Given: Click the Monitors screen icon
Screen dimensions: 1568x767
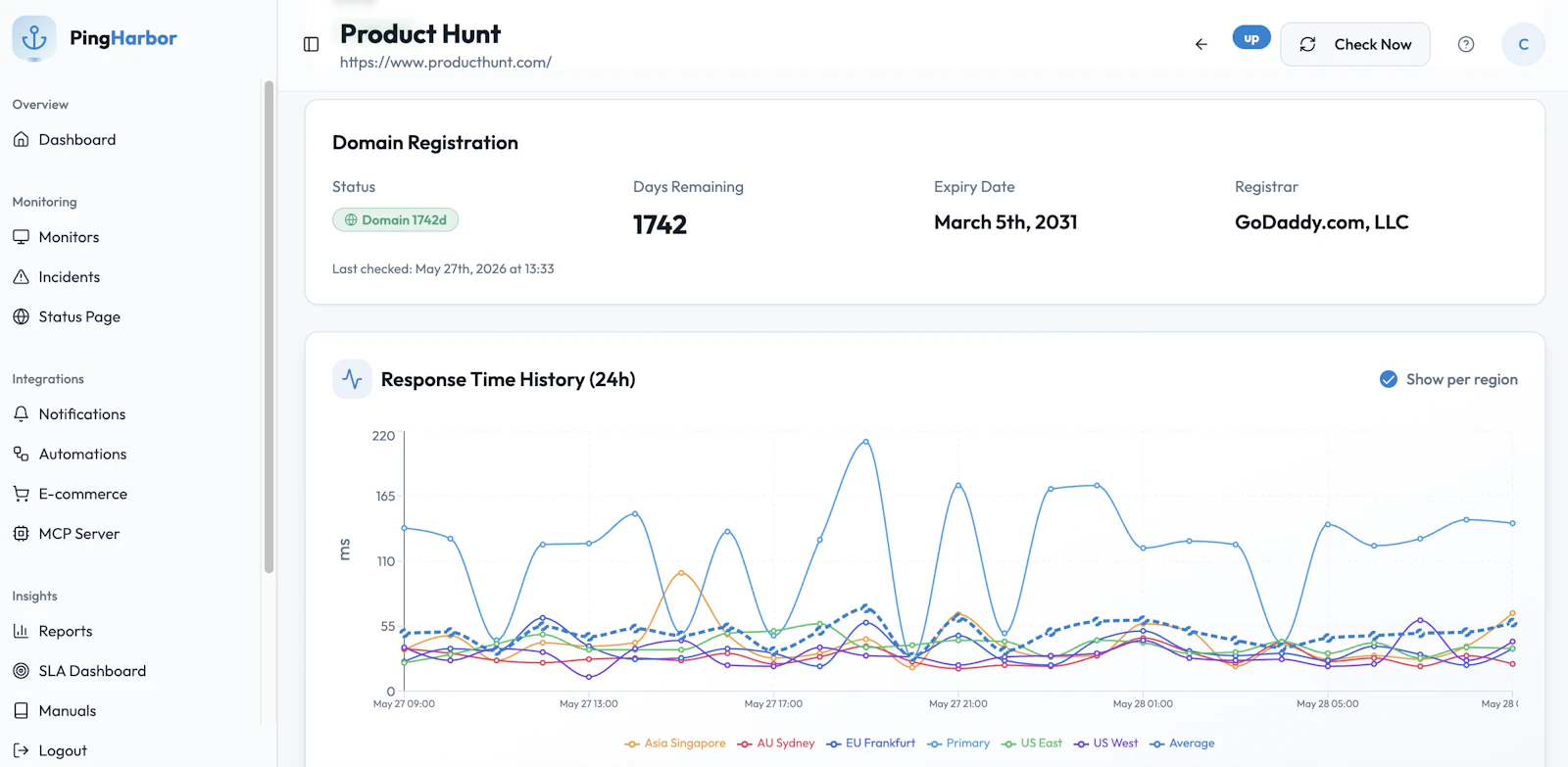Looking at the screenshot, I should (x=21, y=237).
